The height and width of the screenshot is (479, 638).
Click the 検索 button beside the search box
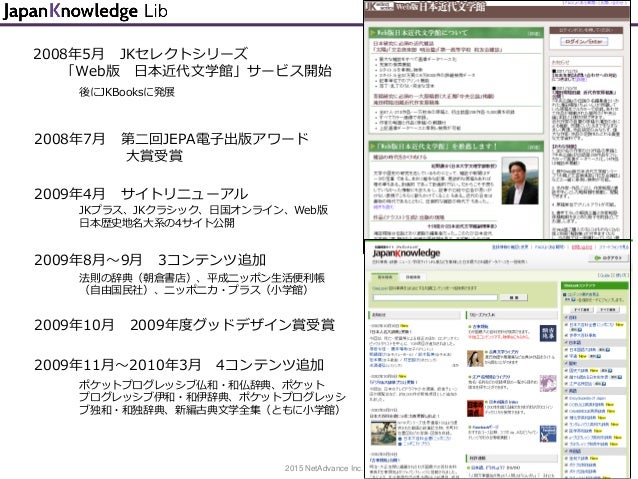tap(513, 297)
